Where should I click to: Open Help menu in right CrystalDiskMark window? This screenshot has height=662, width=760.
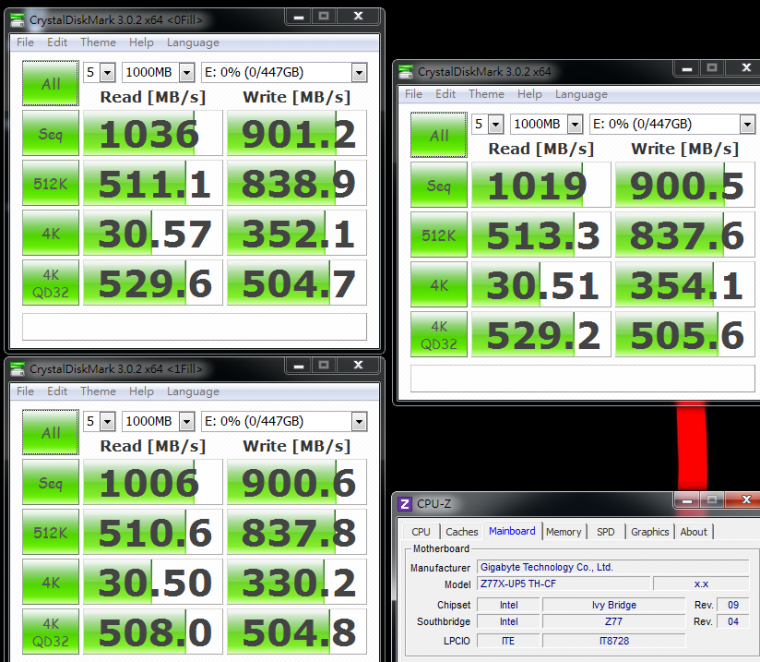[529, 94]
